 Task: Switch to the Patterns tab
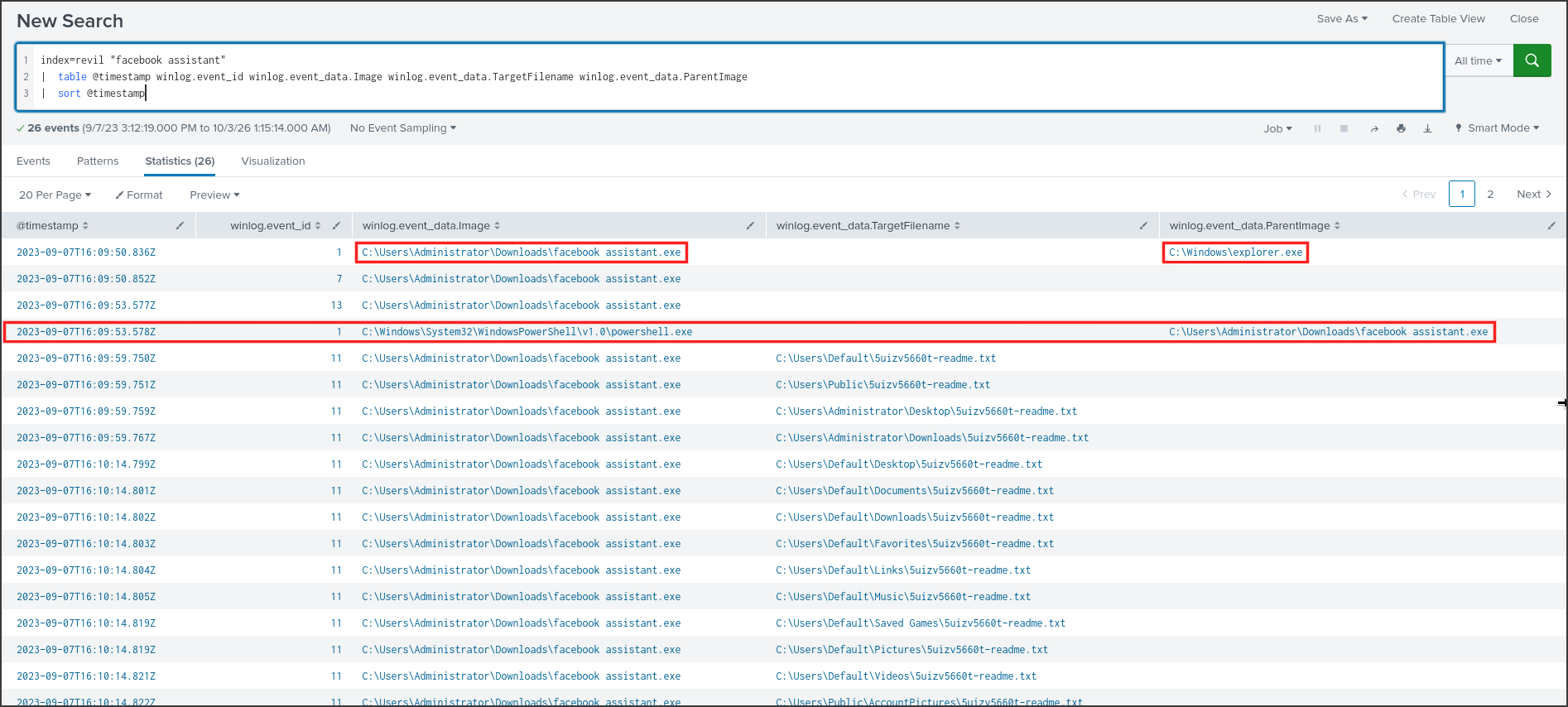[98, 161]
